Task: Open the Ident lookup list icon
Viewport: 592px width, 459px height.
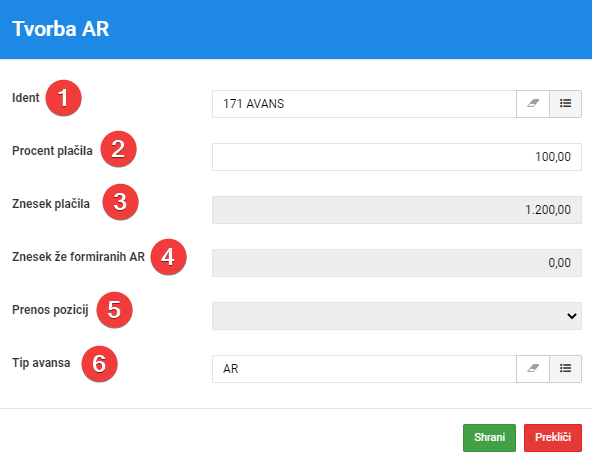Action: coord(565,104)
